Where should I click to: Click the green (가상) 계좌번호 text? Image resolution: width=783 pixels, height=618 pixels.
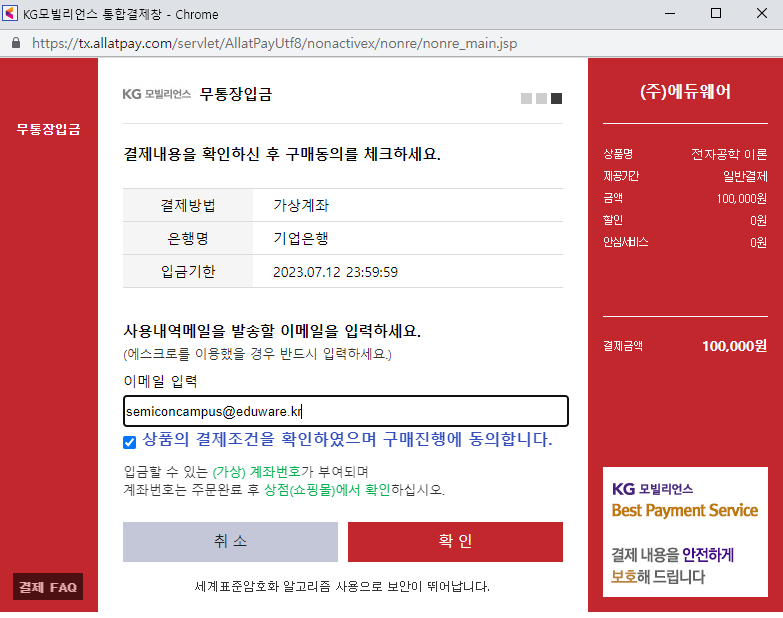[x=257, y=472]
